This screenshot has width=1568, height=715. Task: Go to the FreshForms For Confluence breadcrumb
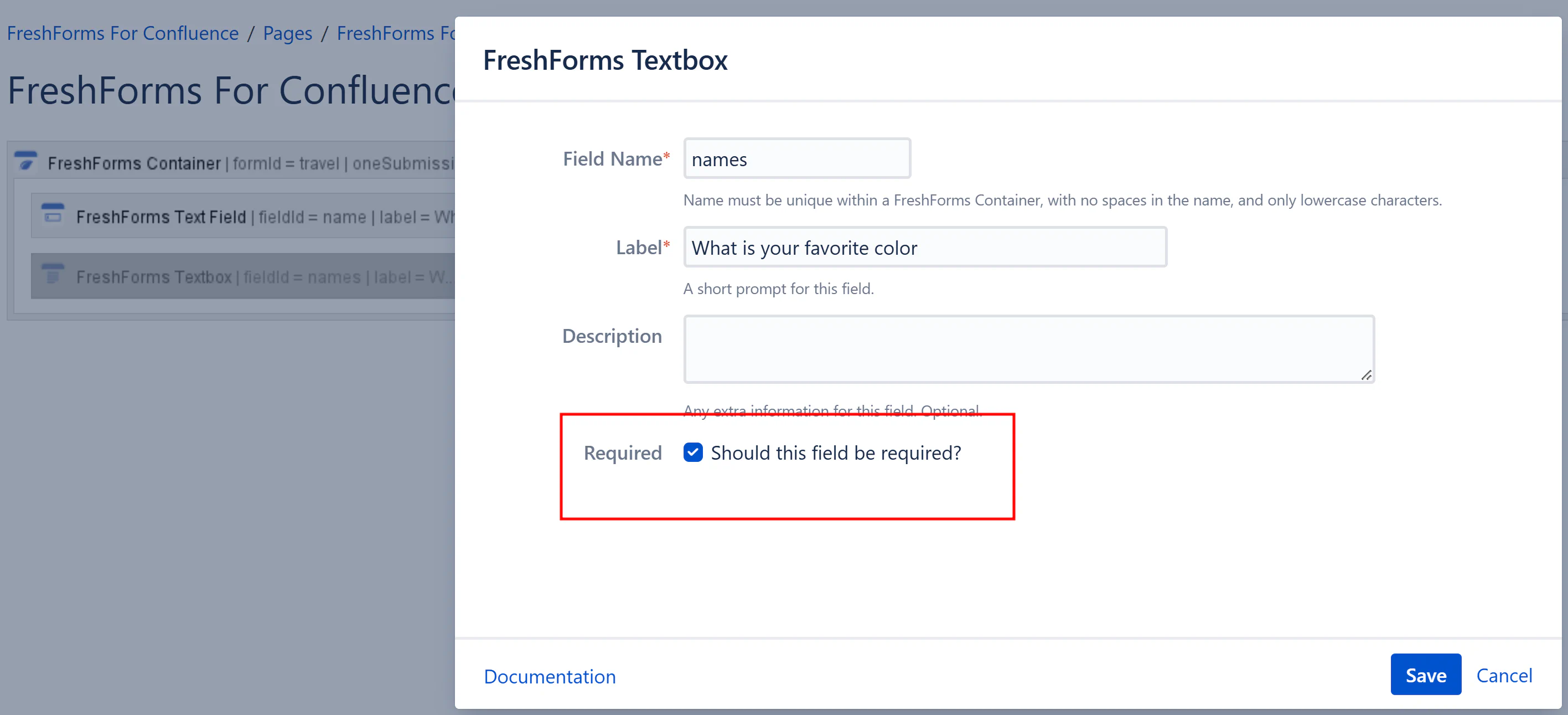point(122,33)
